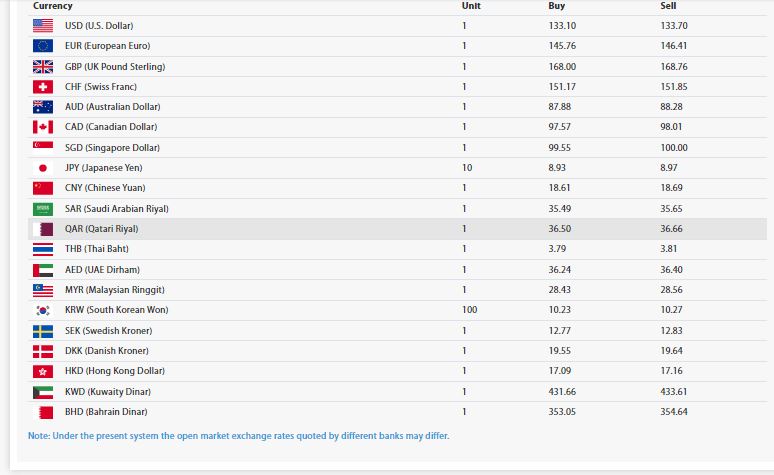774x475 pixels.
Task: Click the South Korean Won flag
Action: pos(43,310)
